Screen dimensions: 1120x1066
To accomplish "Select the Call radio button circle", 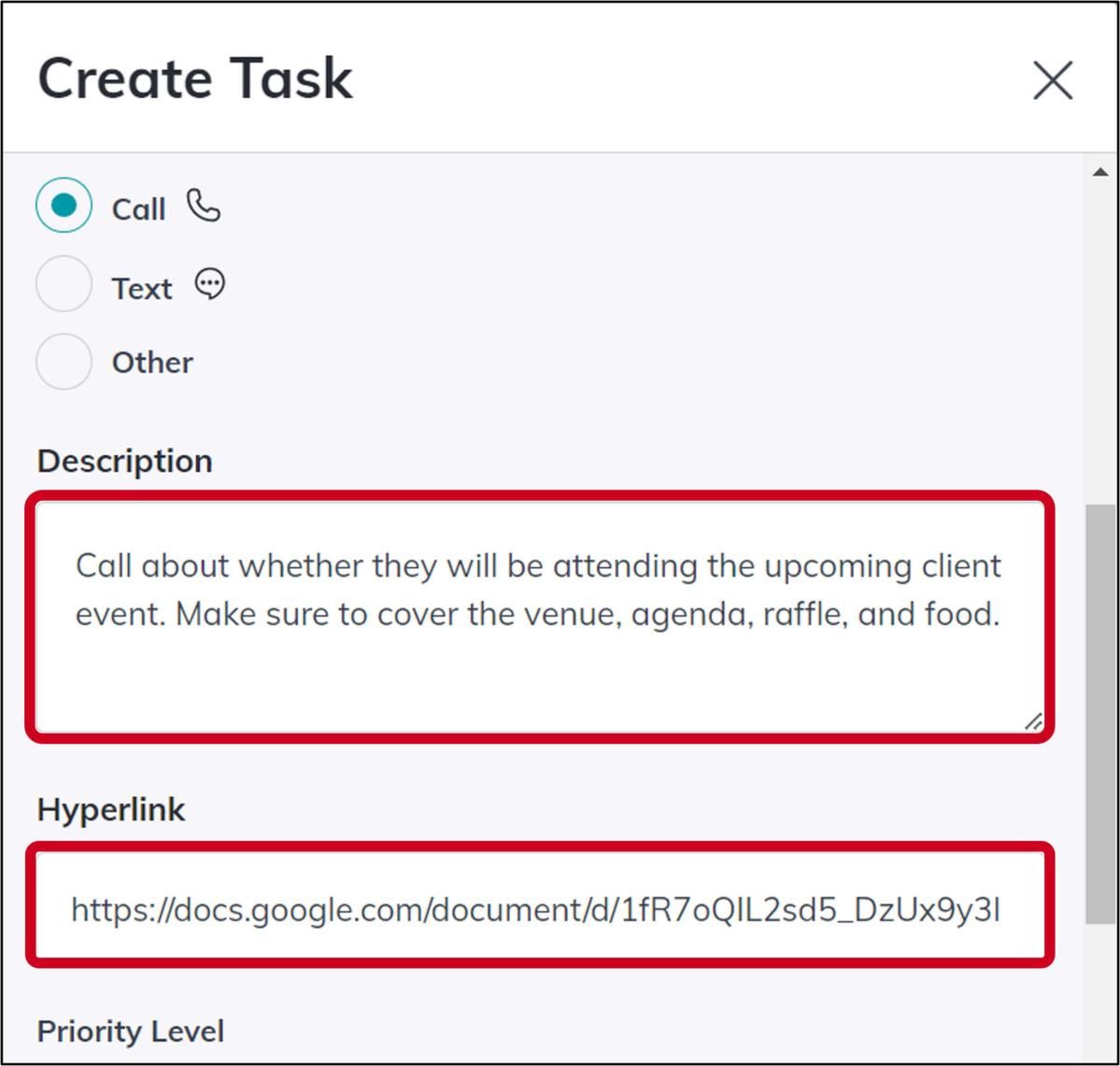I will pyautogui.click(x=64, y=206).
